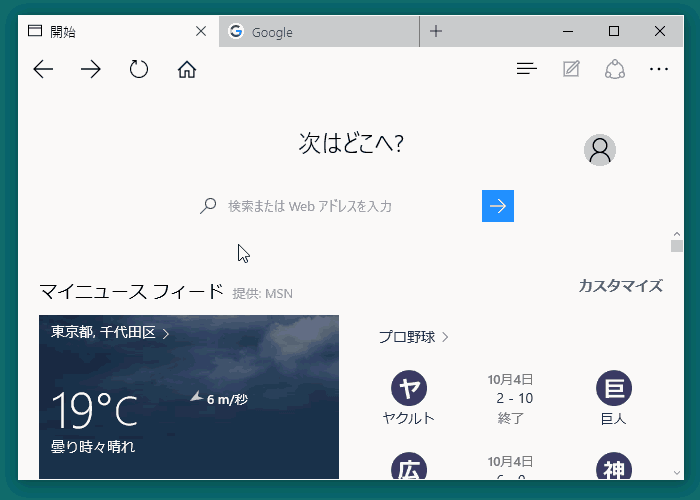Switch to the Google tab
Screen dimensions: 700x500
click(x=319, y=31)
